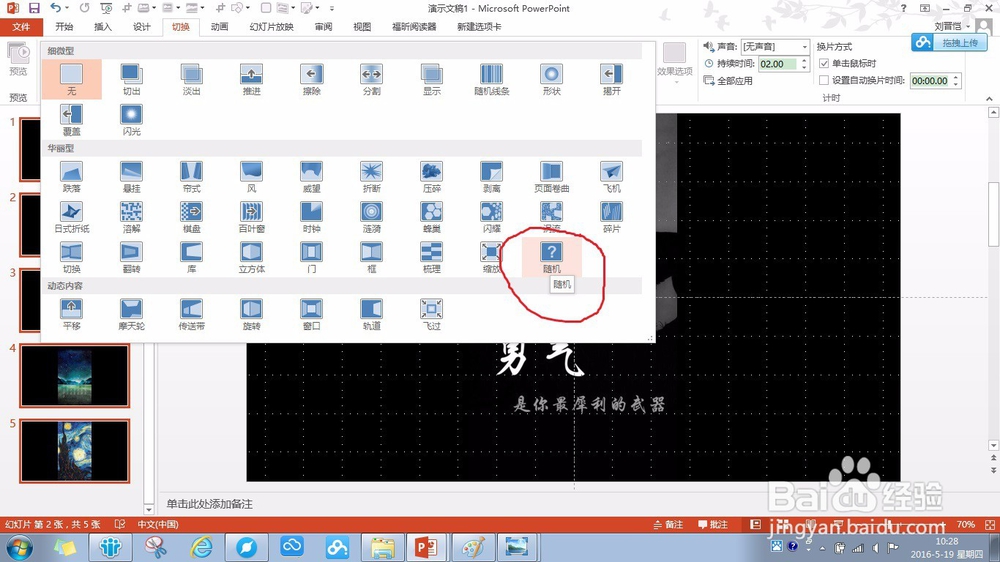Apply the 分割 split transition

point(371,79)
